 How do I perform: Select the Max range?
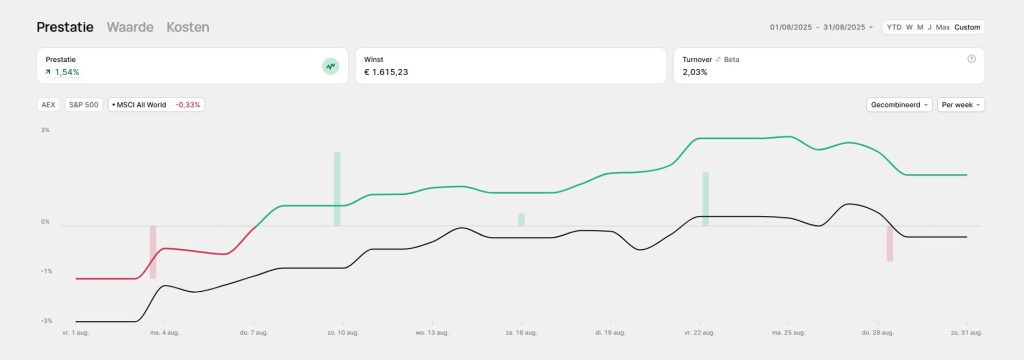coord(942,27)
